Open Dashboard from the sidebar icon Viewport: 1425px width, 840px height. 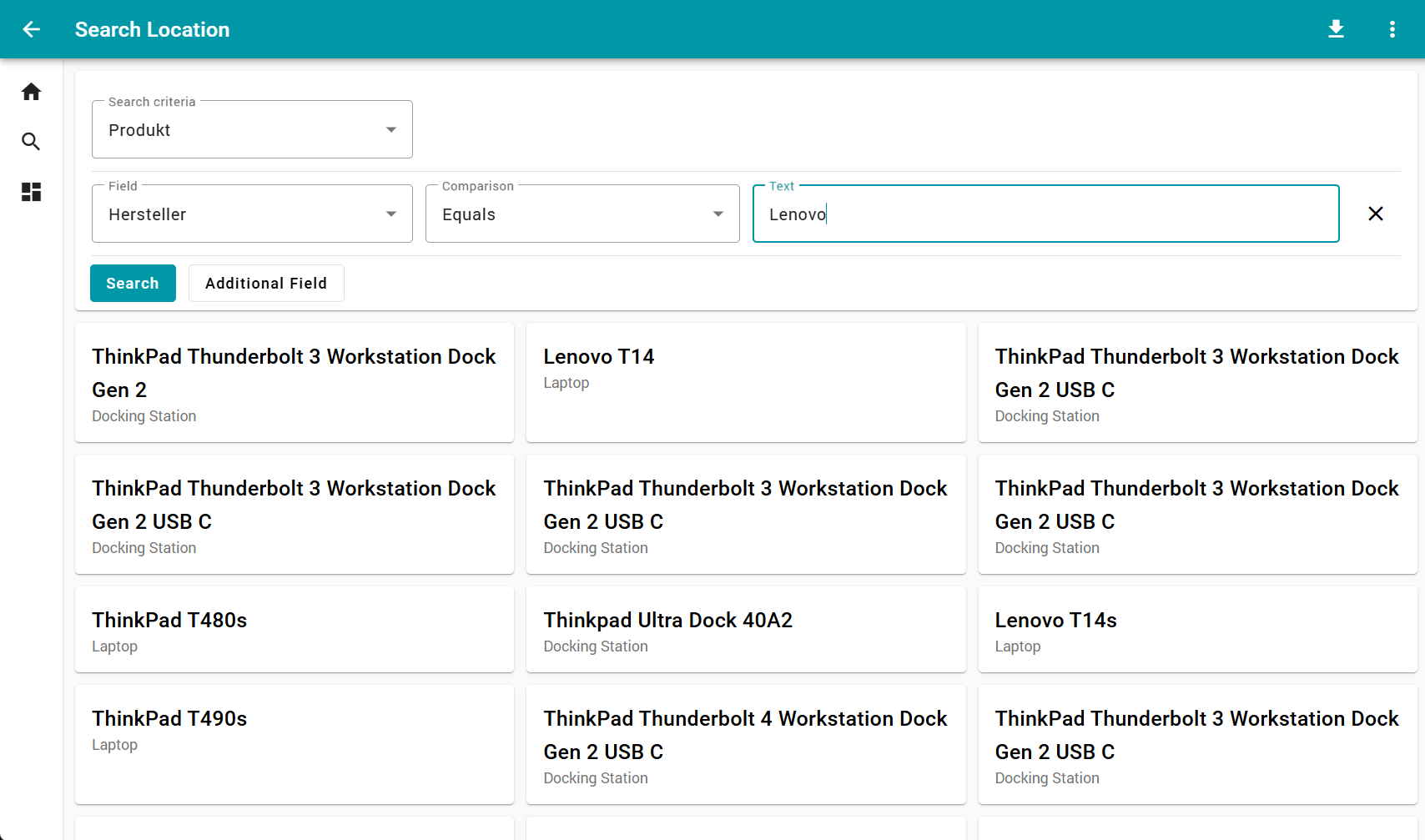click(x=31, y=192)
